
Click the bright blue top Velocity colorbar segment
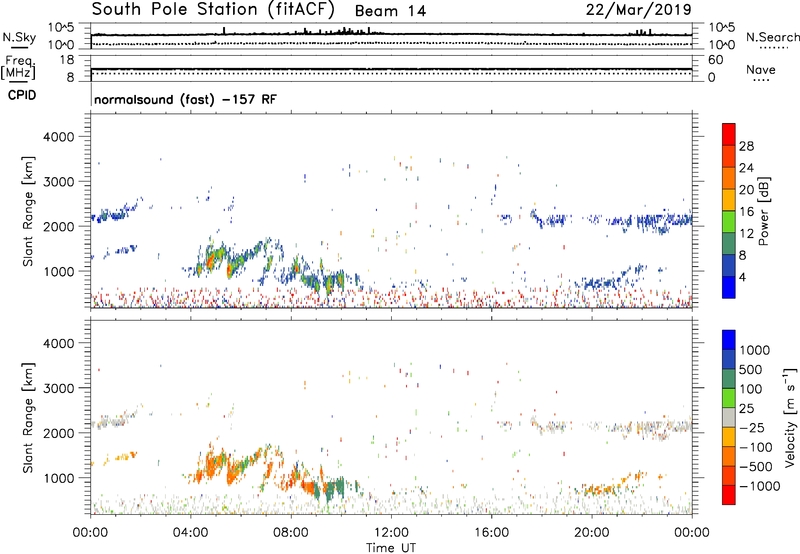(x=729, y=340)
